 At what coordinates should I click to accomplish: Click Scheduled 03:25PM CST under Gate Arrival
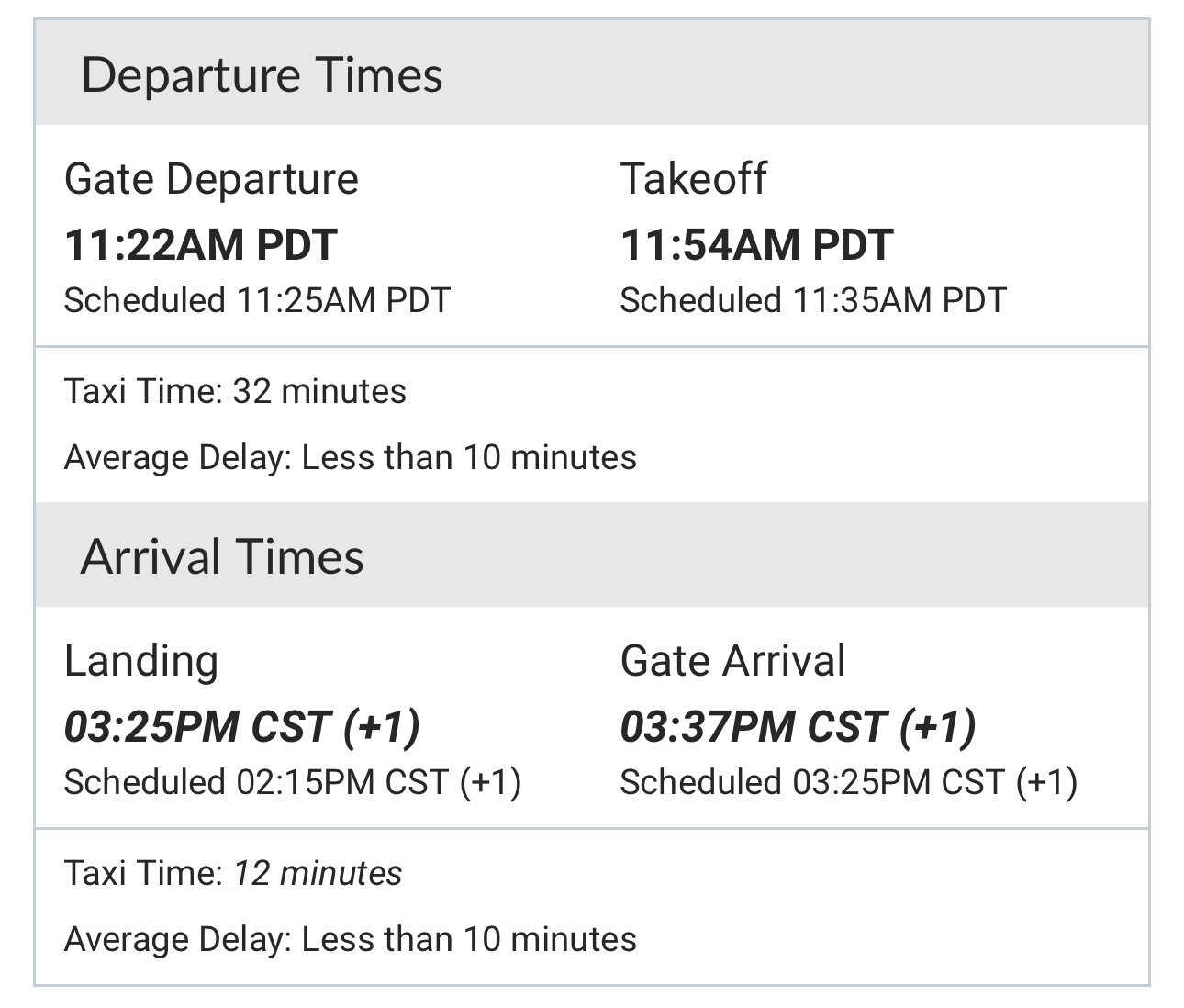848,782
